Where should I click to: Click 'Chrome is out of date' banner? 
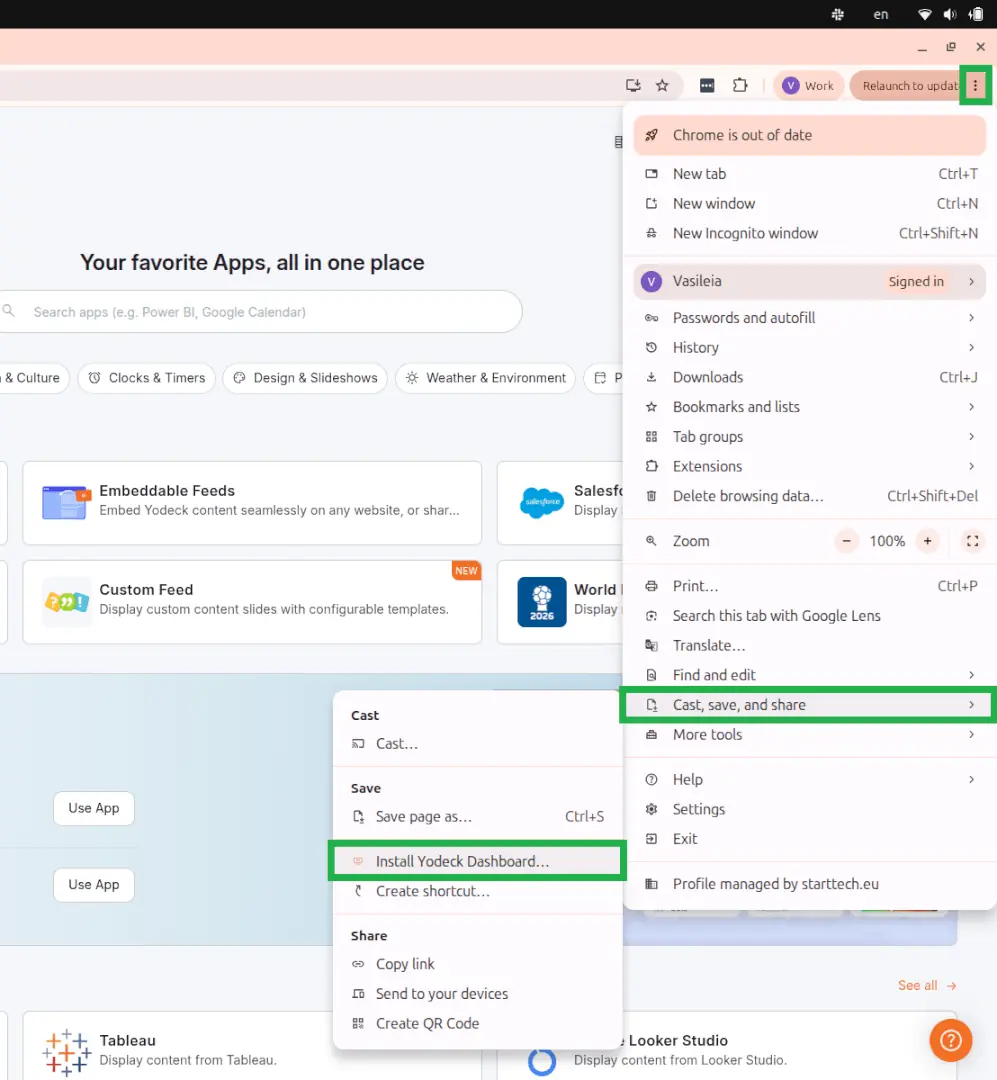coord(809,135)
